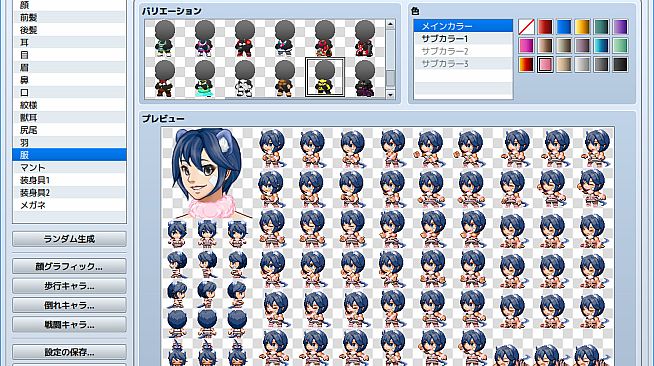The height and width of the screenshot is (366, 654).
Task: Click the grayed サブカラー2 entry
Action: click(x=463, y=51)
